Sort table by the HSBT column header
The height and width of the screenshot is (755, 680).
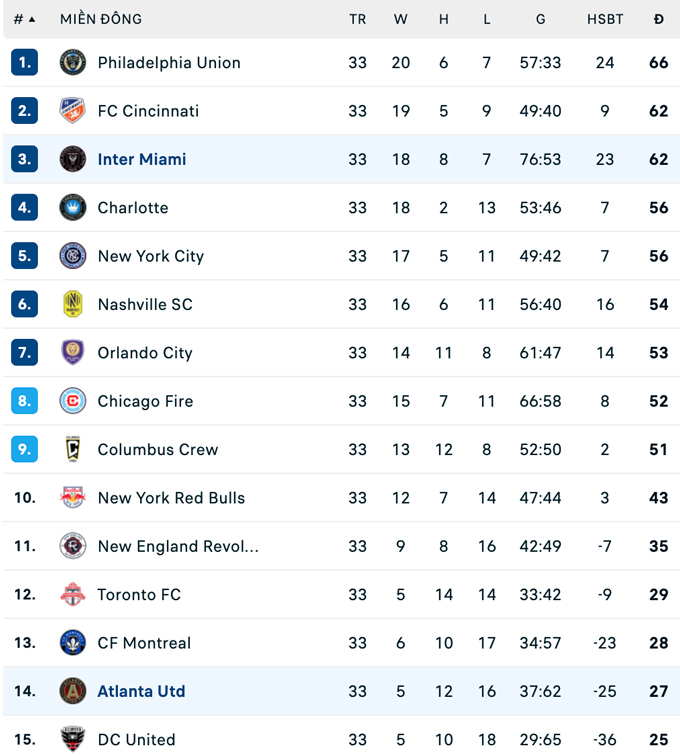605,19
